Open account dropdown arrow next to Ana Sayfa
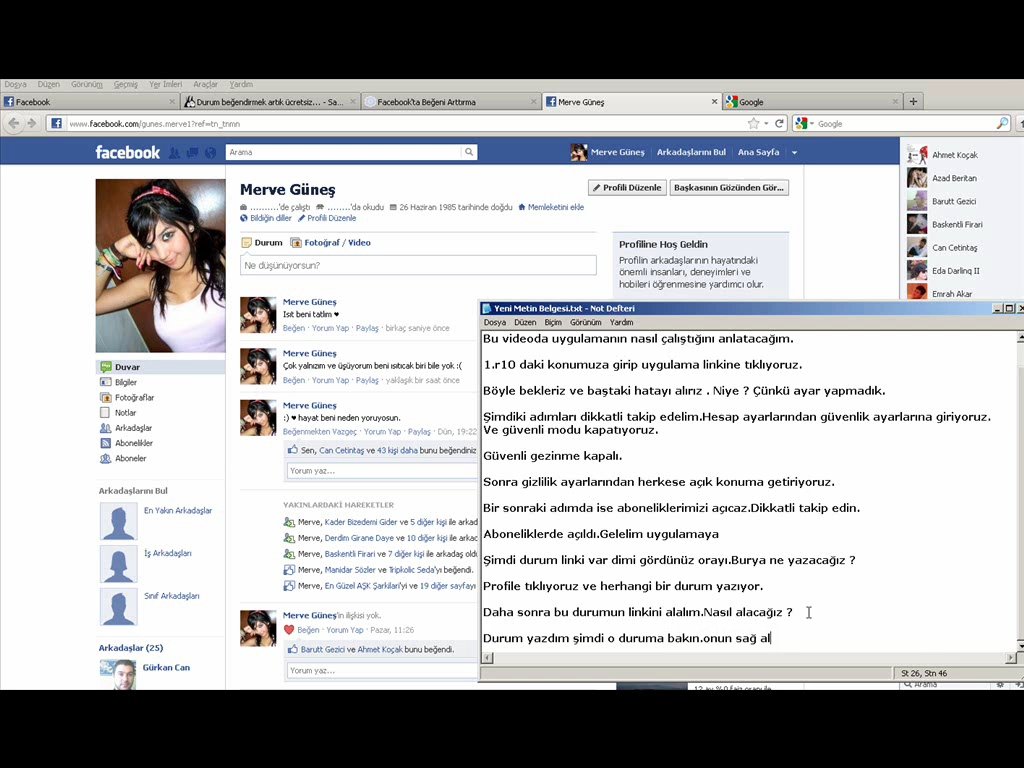The height and width of the screenshot is (768, 1024). pos(794,152)
